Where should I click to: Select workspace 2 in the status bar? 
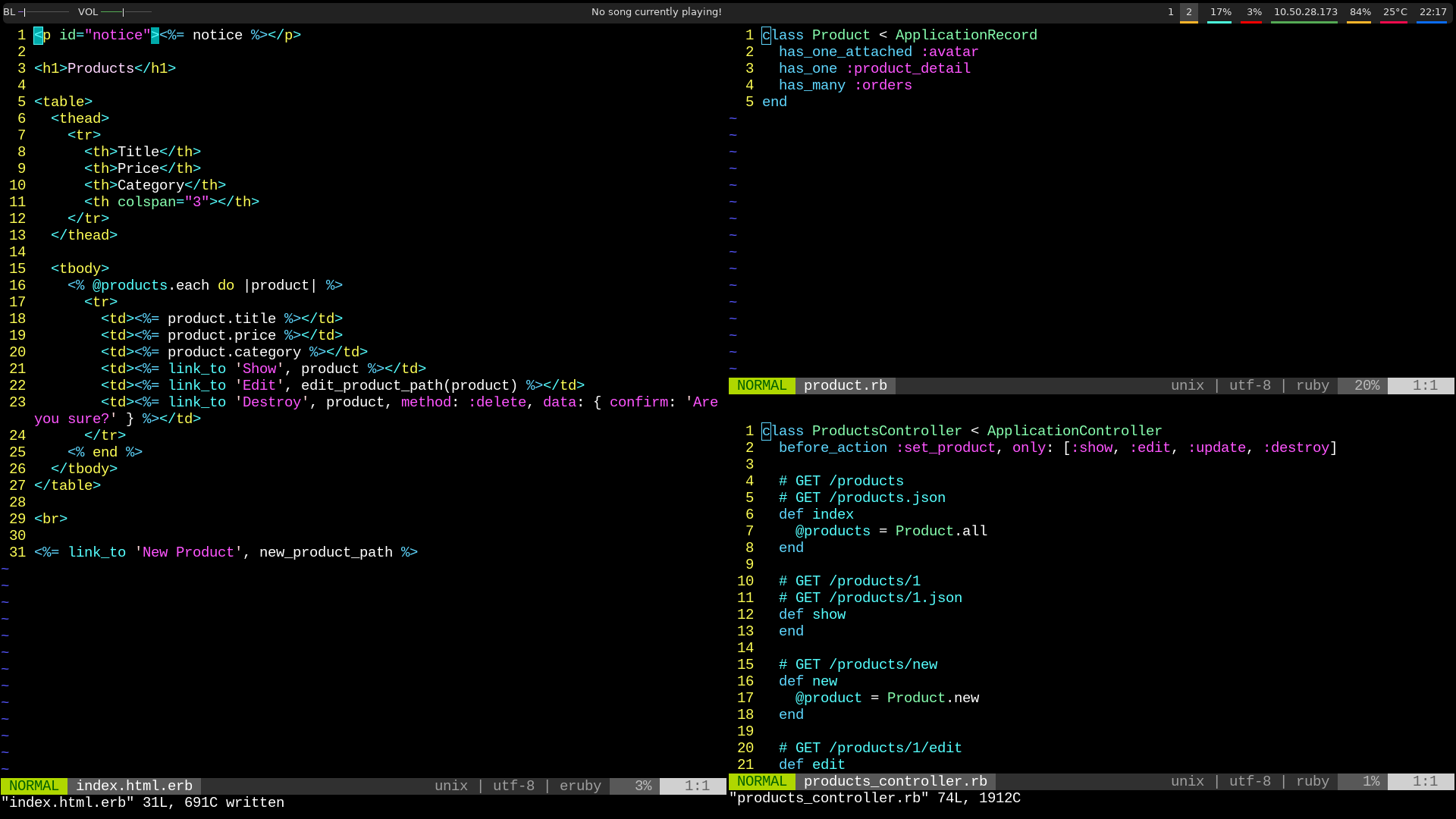pyautogui.click(x=1188, y=12)
